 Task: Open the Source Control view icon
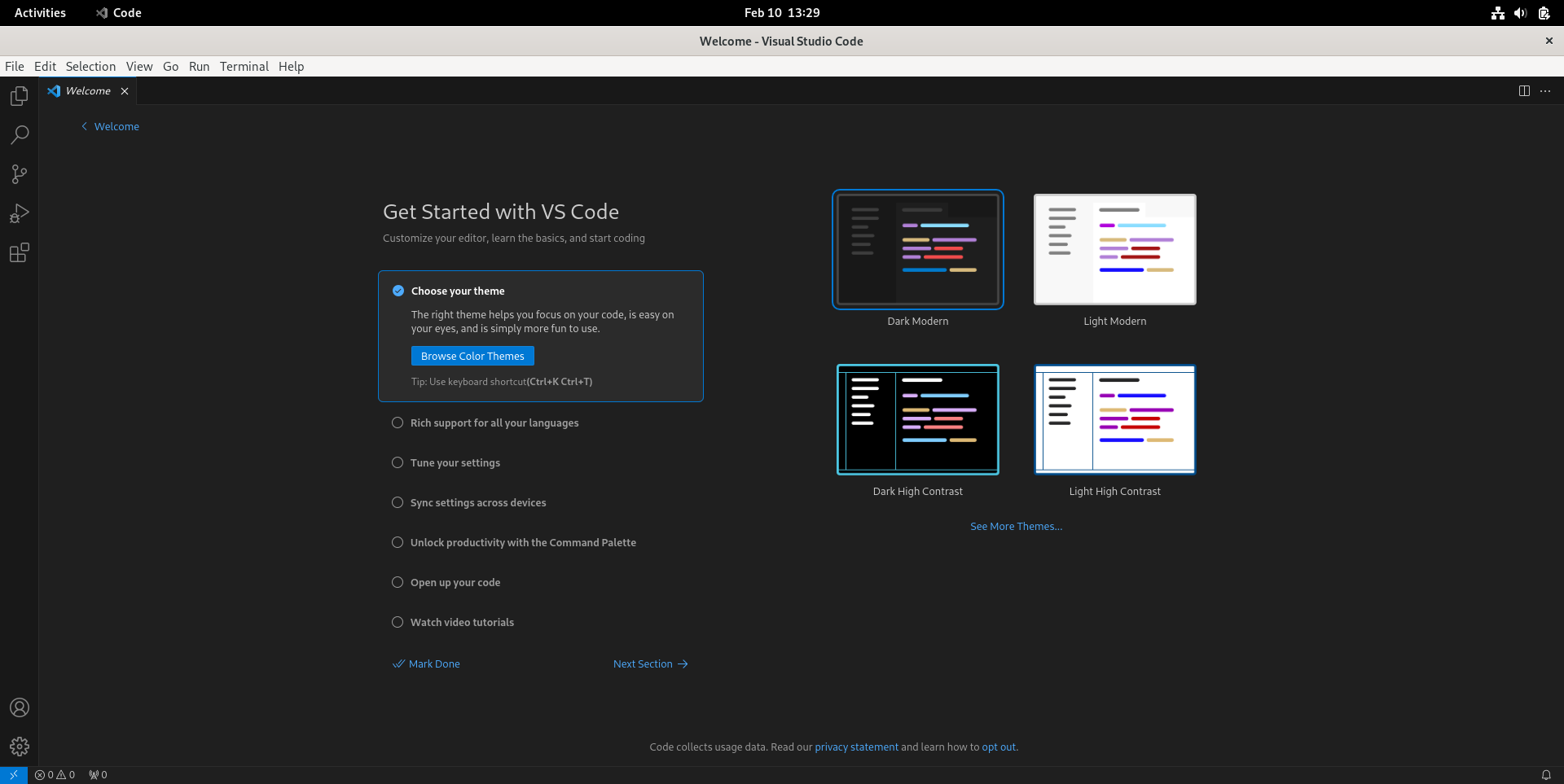click(20, 174)
